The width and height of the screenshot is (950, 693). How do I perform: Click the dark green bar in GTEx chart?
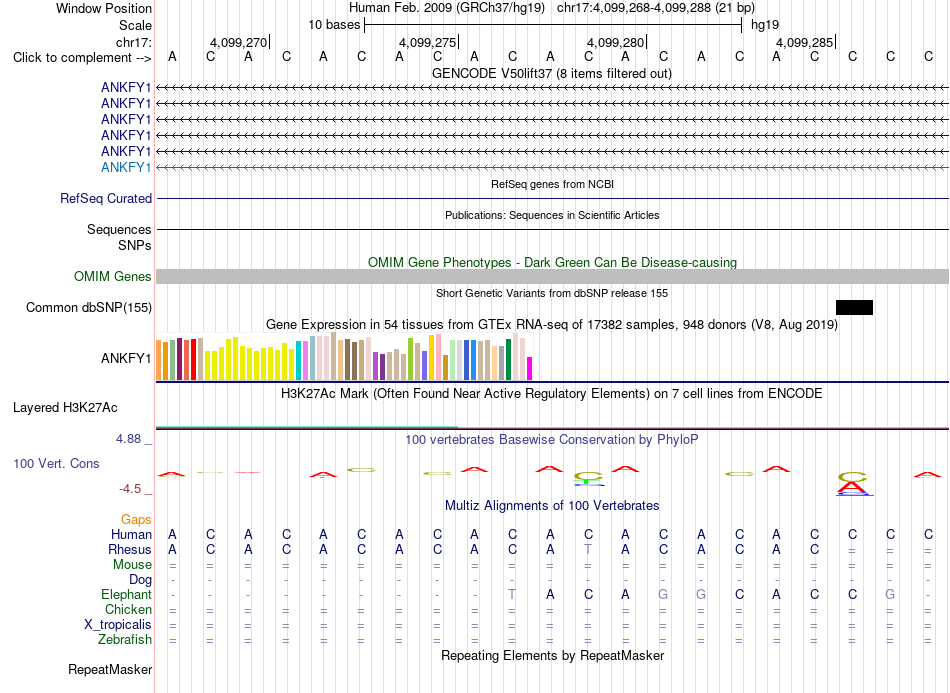(508, 359)
